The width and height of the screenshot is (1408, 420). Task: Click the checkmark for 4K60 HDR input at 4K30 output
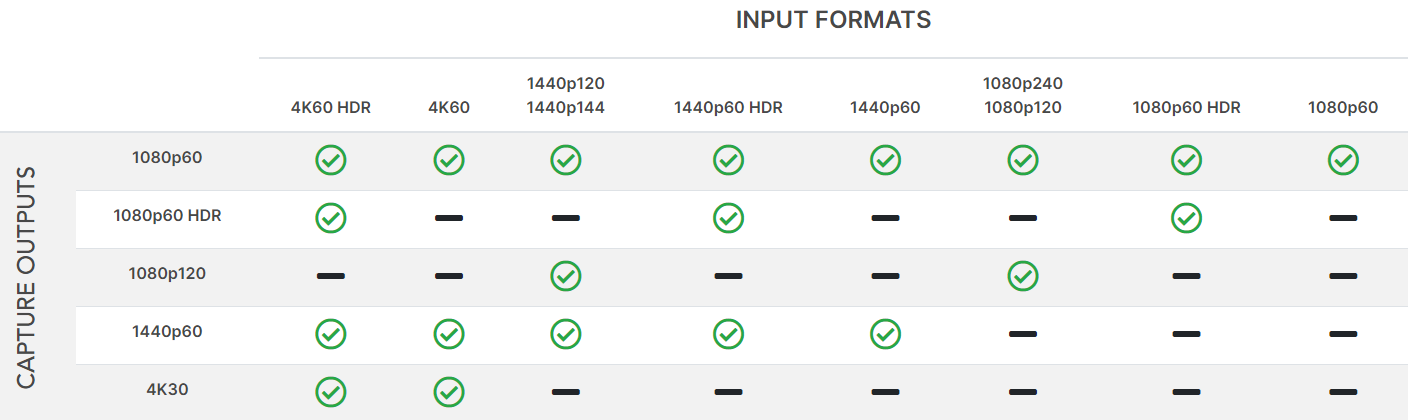coord(331,392)
